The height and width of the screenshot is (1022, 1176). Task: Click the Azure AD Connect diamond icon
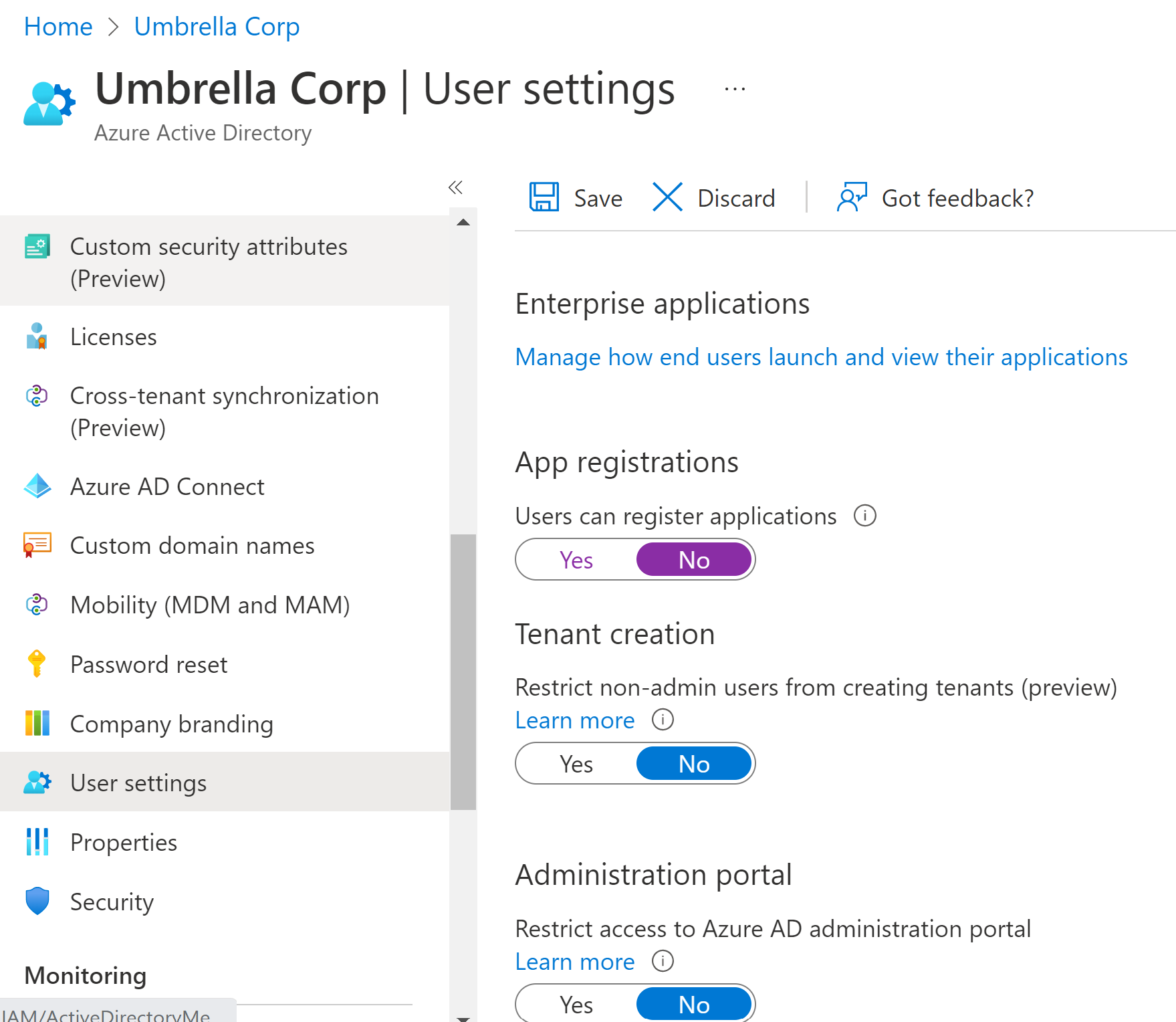click(x=38, y=486)
